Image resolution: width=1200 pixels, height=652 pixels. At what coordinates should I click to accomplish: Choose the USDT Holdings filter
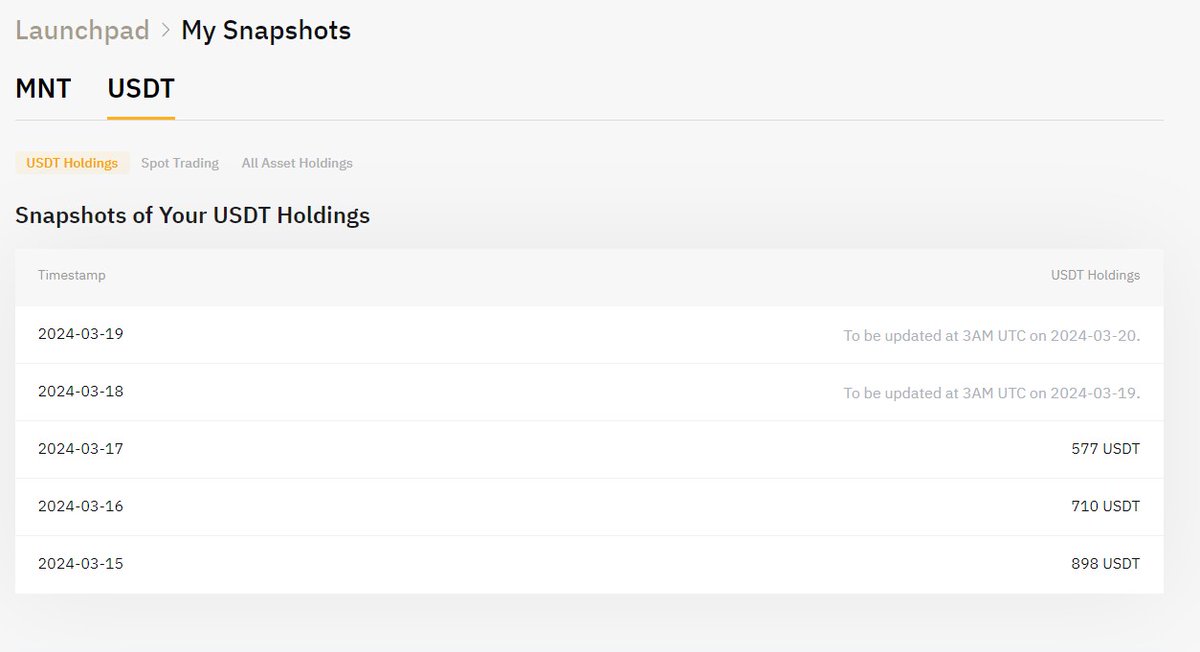click(72, 163)
